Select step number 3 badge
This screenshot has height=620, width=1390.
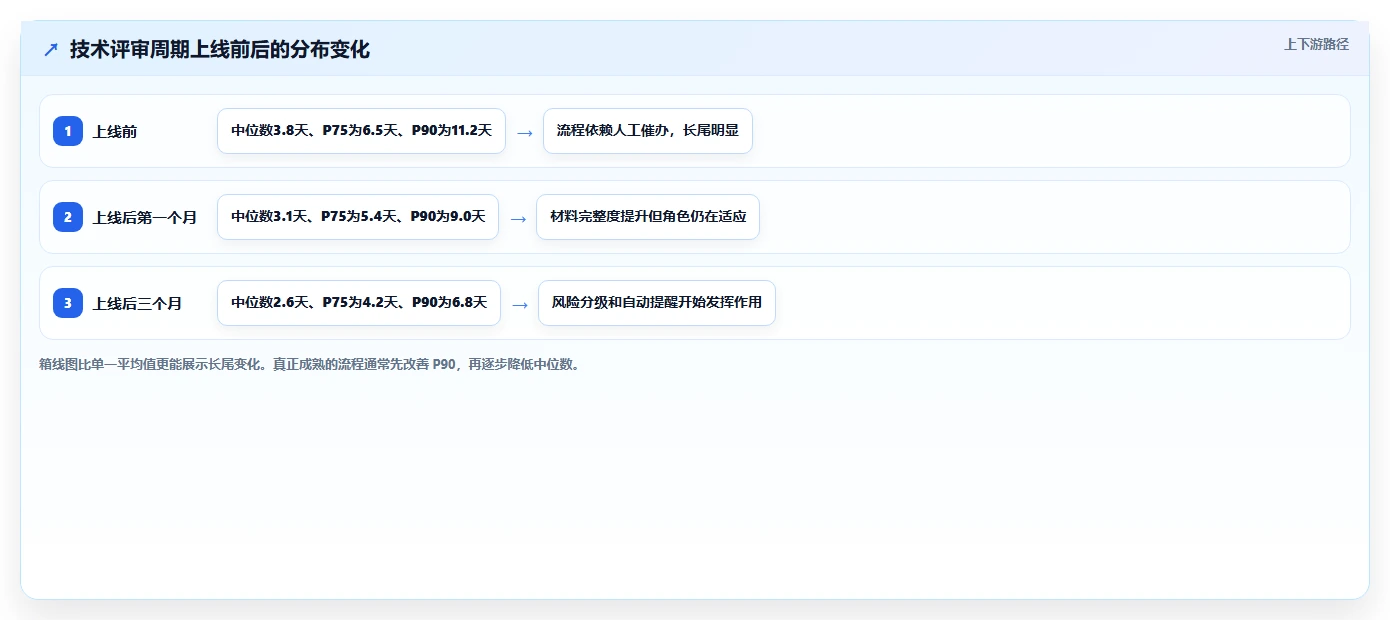(68, 303)
